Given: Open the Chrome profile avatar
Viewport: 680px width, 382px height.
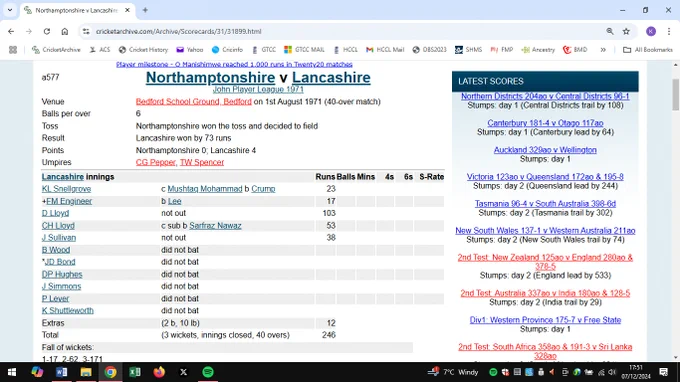Looking at the screenshot, I should pyautogui.click(x=651, y=31).
